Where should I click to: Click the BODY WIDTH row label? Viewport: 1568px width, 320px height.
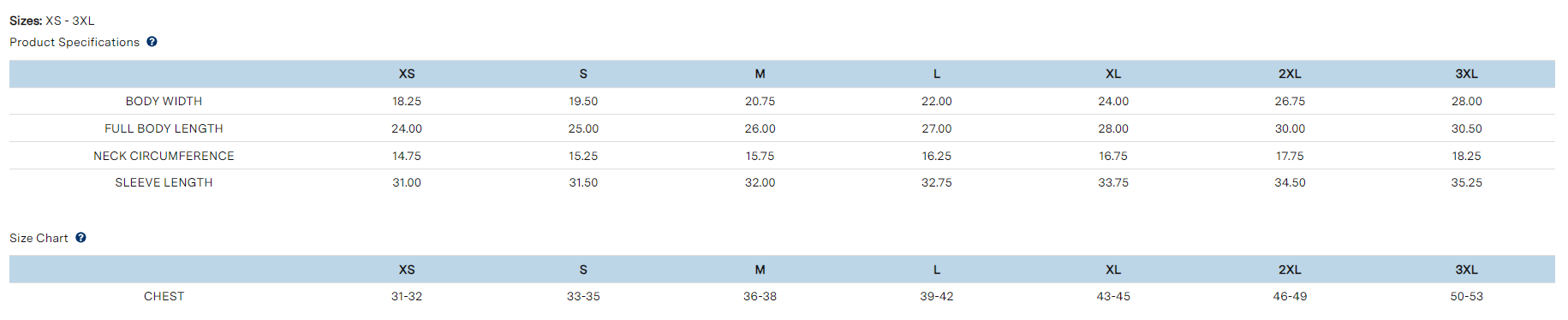coord(164,101)
